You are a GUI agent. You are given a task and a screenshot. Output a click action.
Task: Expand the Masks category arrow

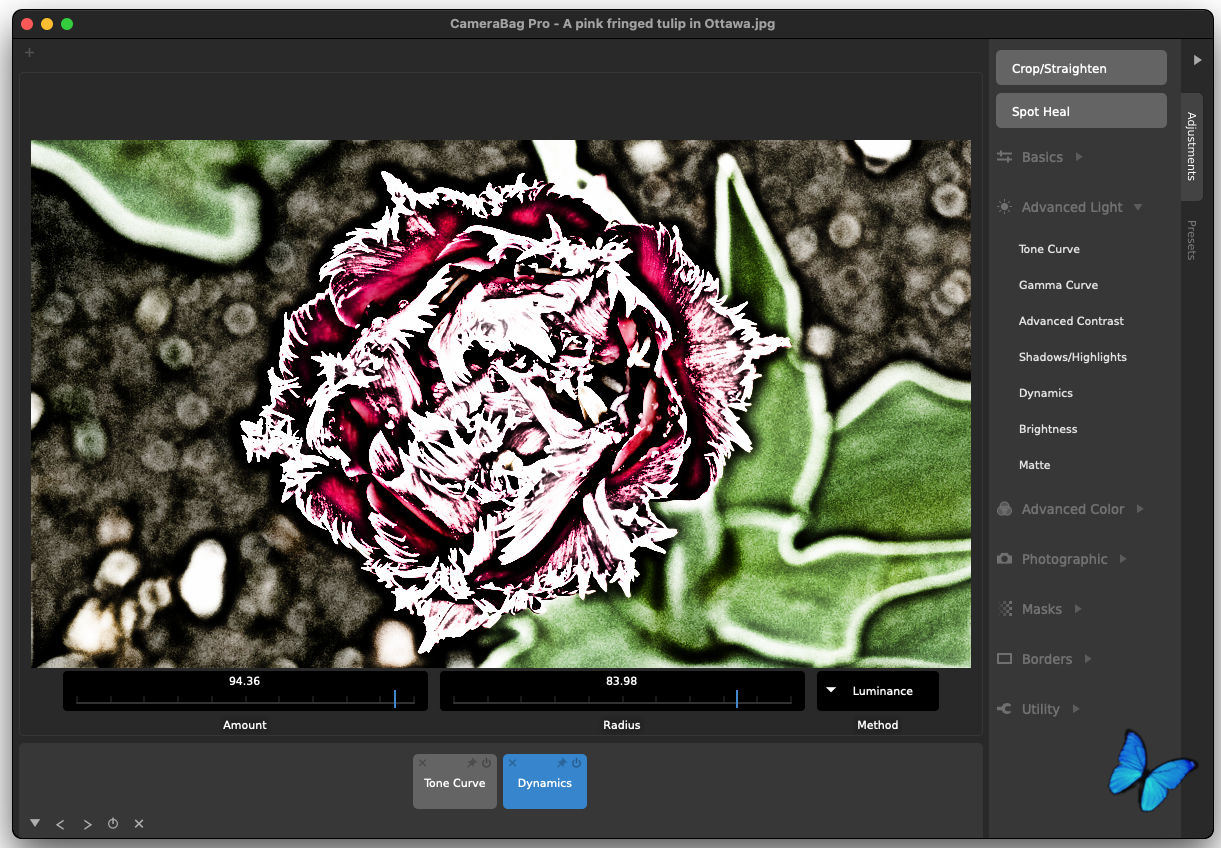click(x=1076, y=609)
